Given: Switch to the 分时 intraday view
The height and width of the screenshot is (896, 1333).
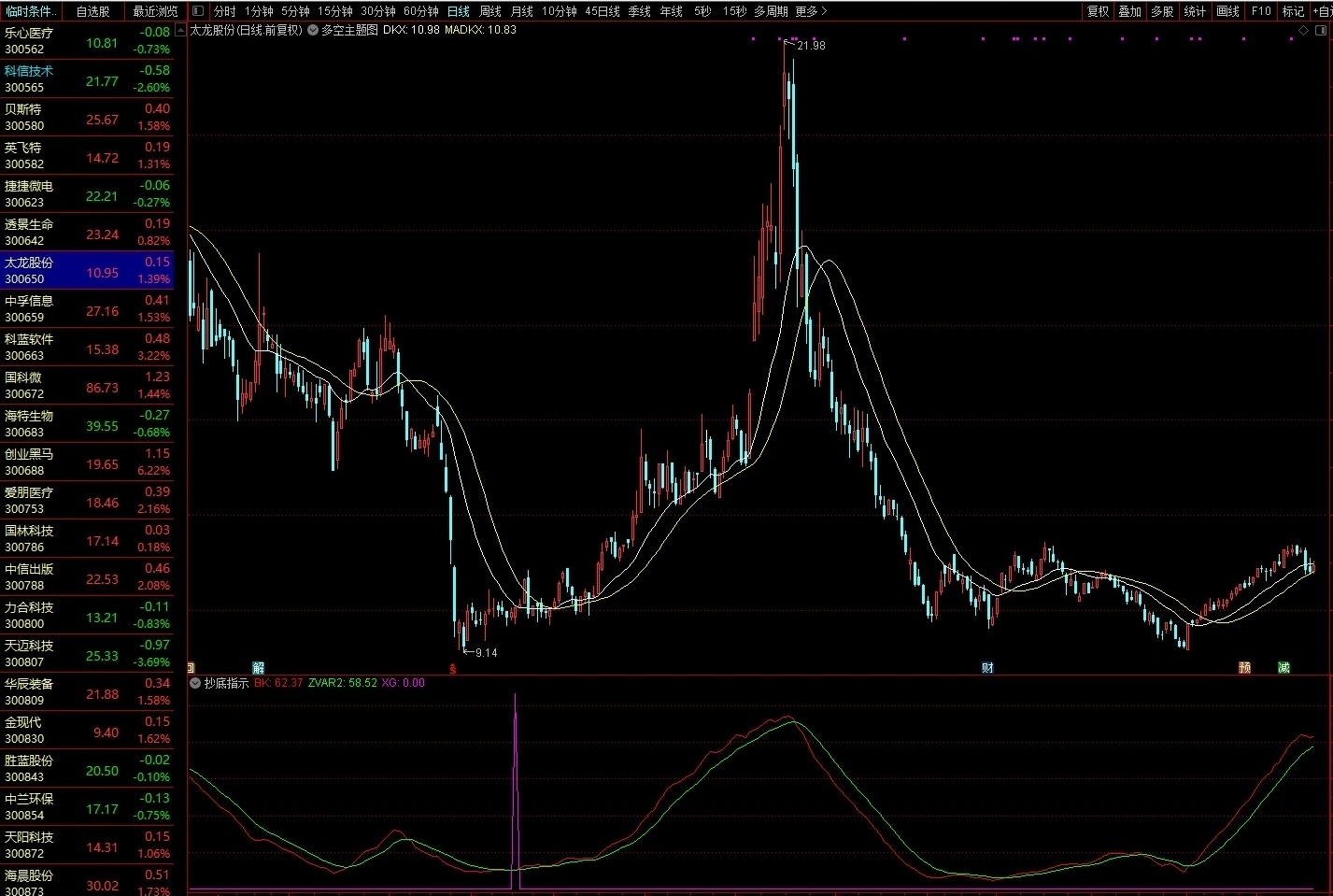Looking at the screenshot, I should point(225,11).
